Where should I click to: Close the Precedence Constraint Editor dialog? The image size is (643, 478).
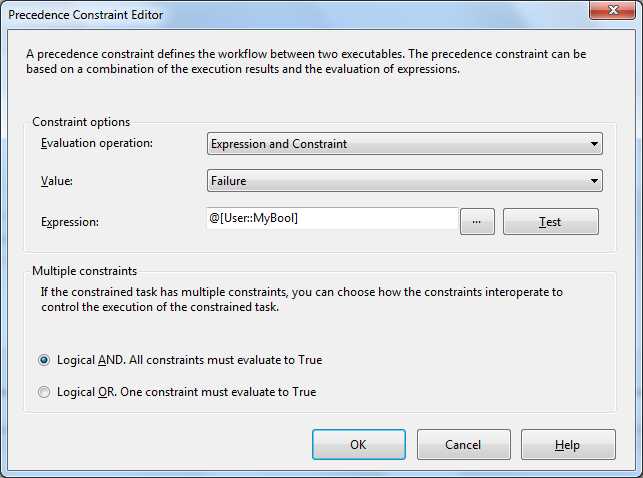point(615,13)
